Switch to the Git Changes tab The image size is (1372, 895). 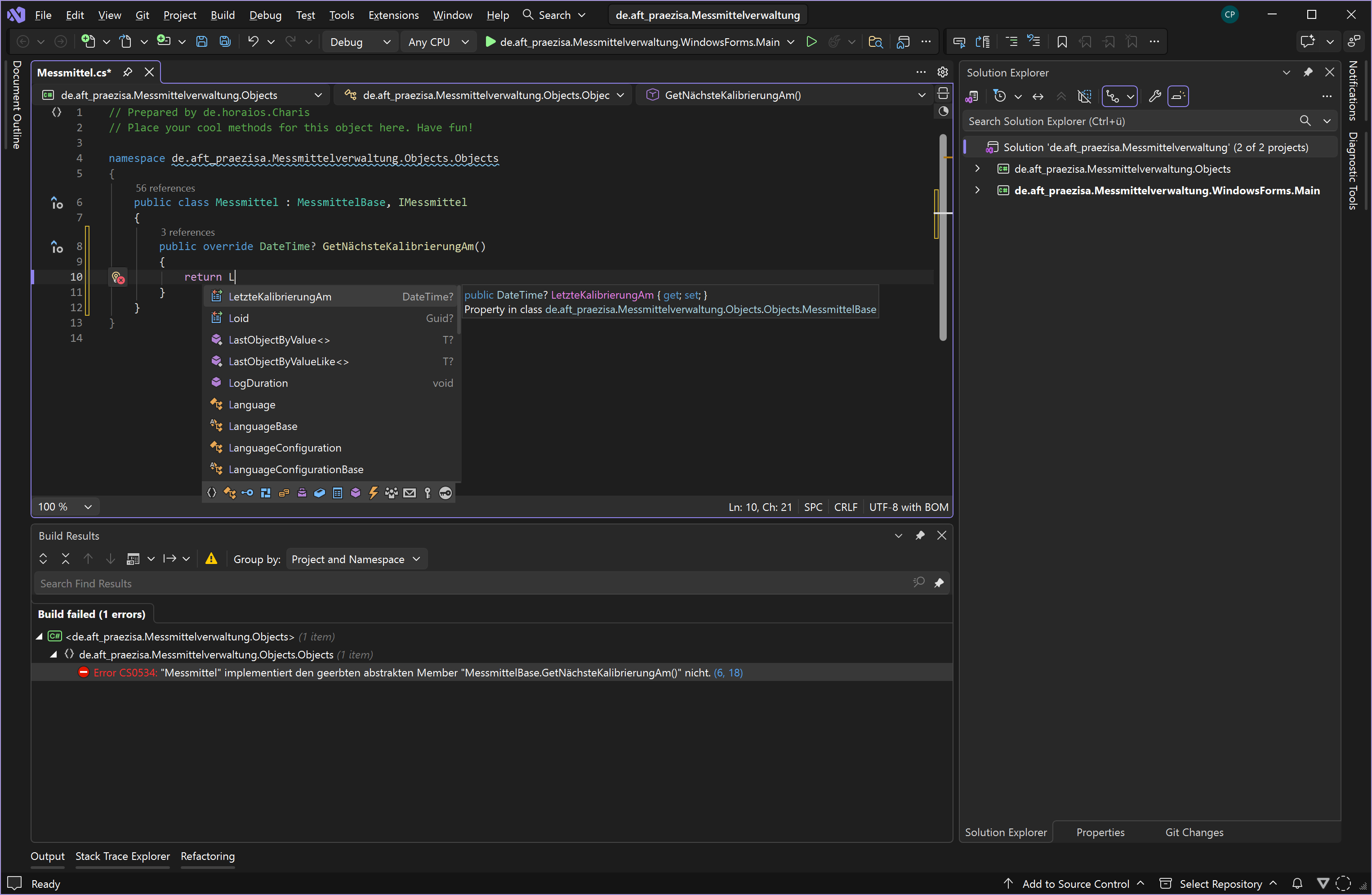click(x=1194, y=832)
